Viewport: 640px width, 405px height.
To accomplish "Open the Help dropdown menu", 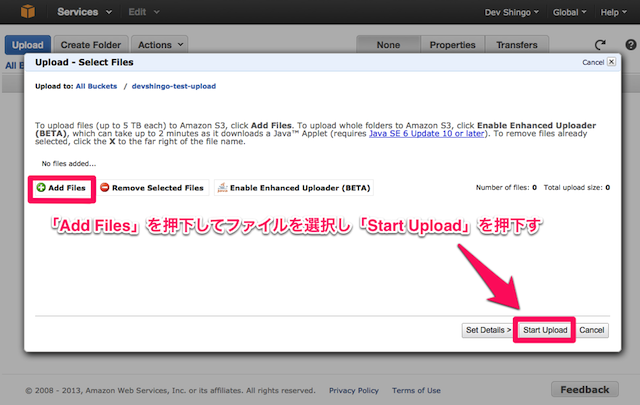I will (x=613, y=12).
